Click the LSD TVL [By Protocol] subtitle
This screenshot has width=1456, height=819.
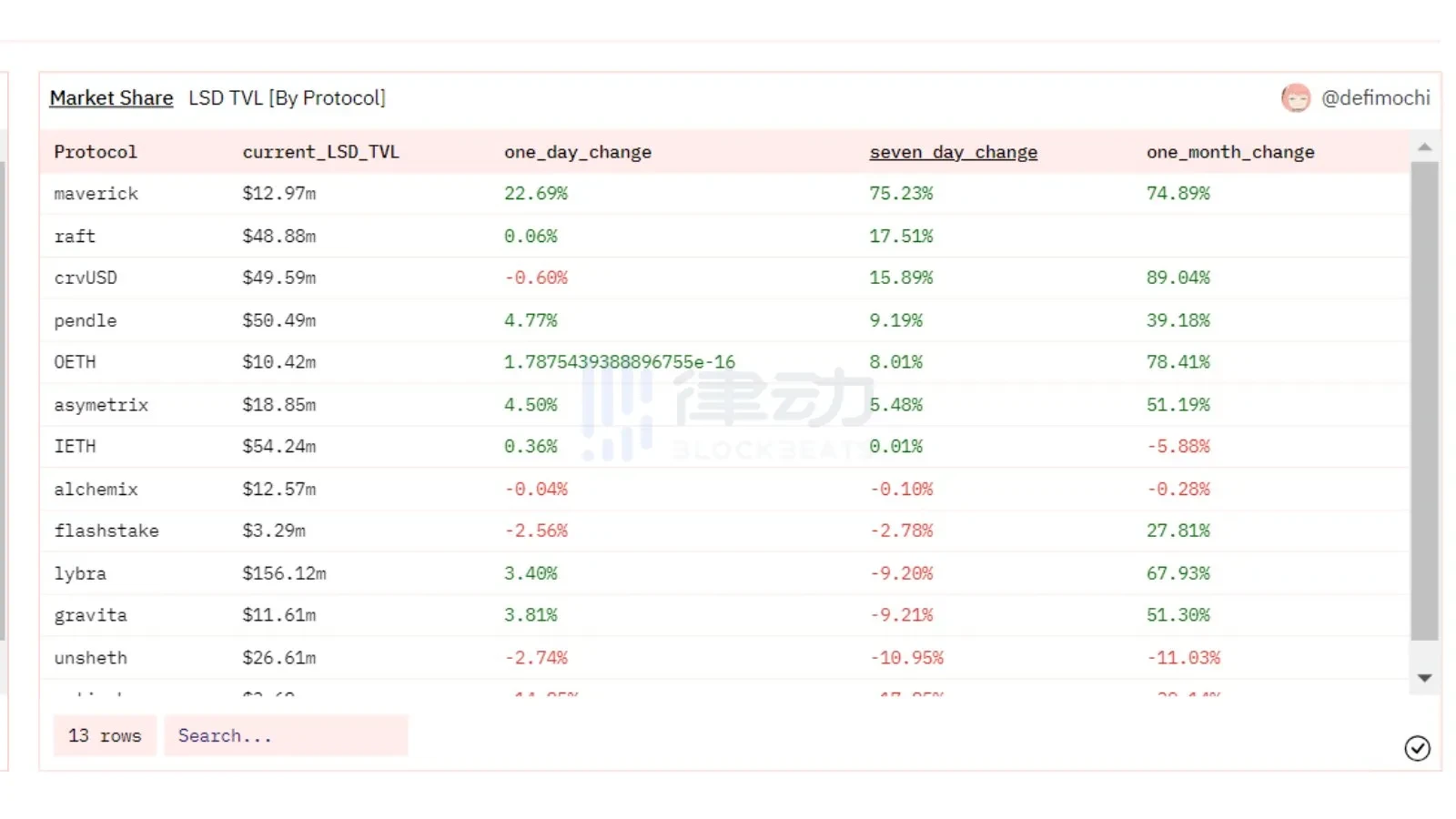coord(287,97)
